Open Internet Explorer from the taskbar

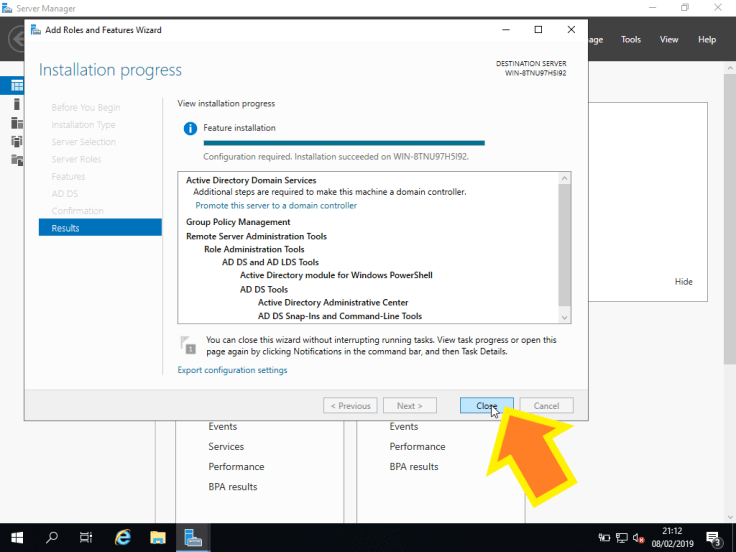(123, 538)
